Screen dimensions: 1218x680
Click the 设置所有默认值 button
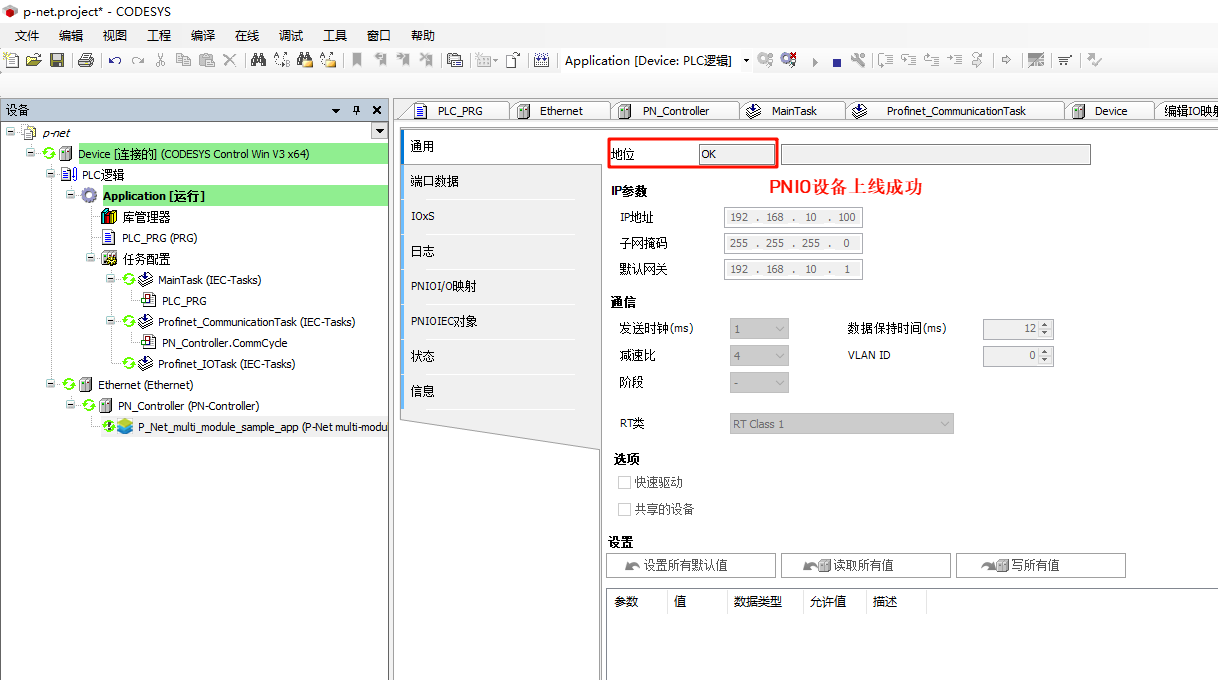(690, 565)
